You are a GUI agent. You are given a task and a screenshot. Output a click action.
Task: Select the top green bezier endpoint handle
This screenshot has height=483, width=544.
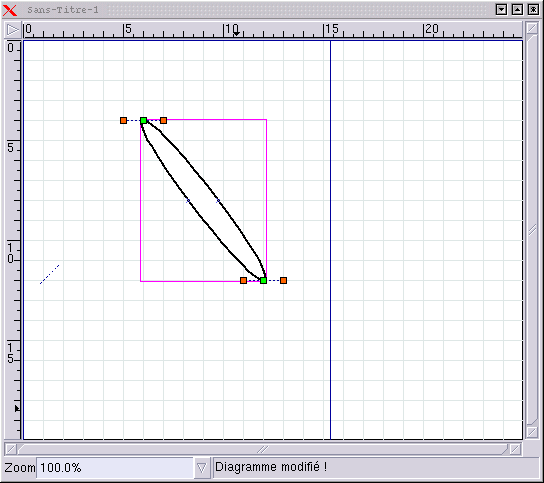tap(144, 120)
